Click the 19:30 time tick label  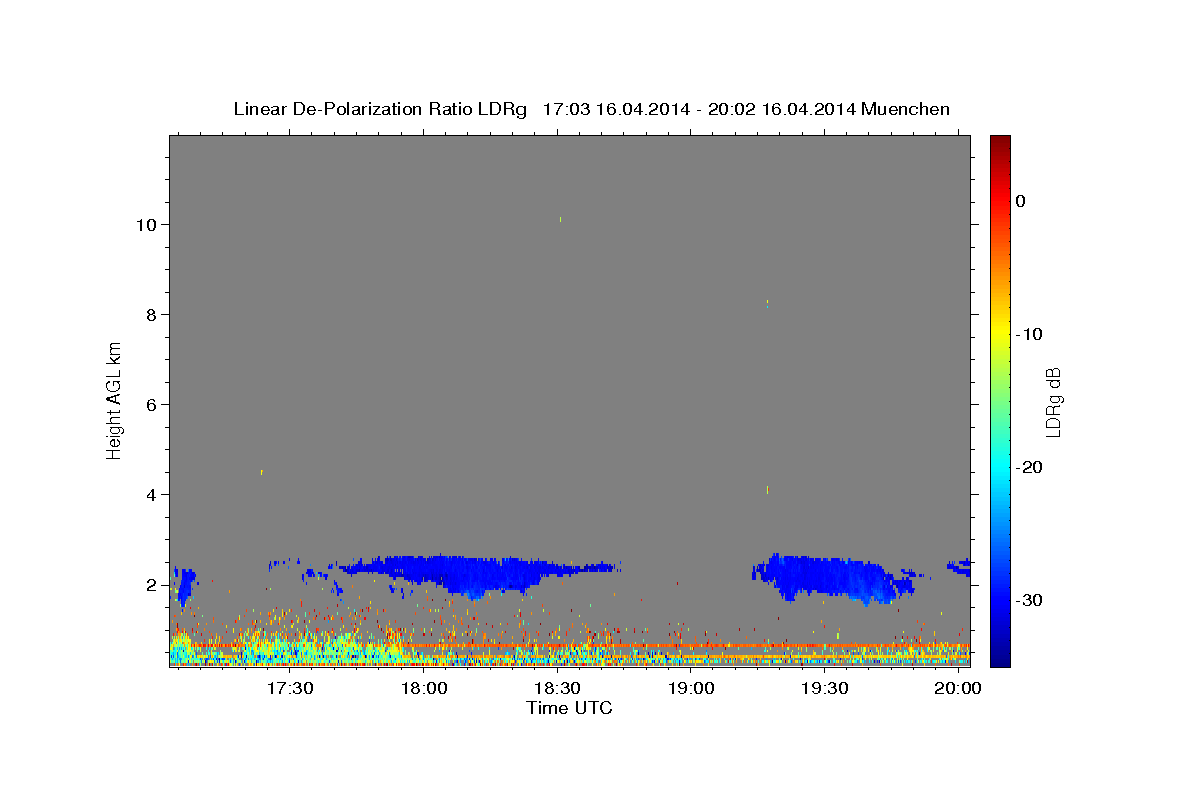click(x=825, y=689)
